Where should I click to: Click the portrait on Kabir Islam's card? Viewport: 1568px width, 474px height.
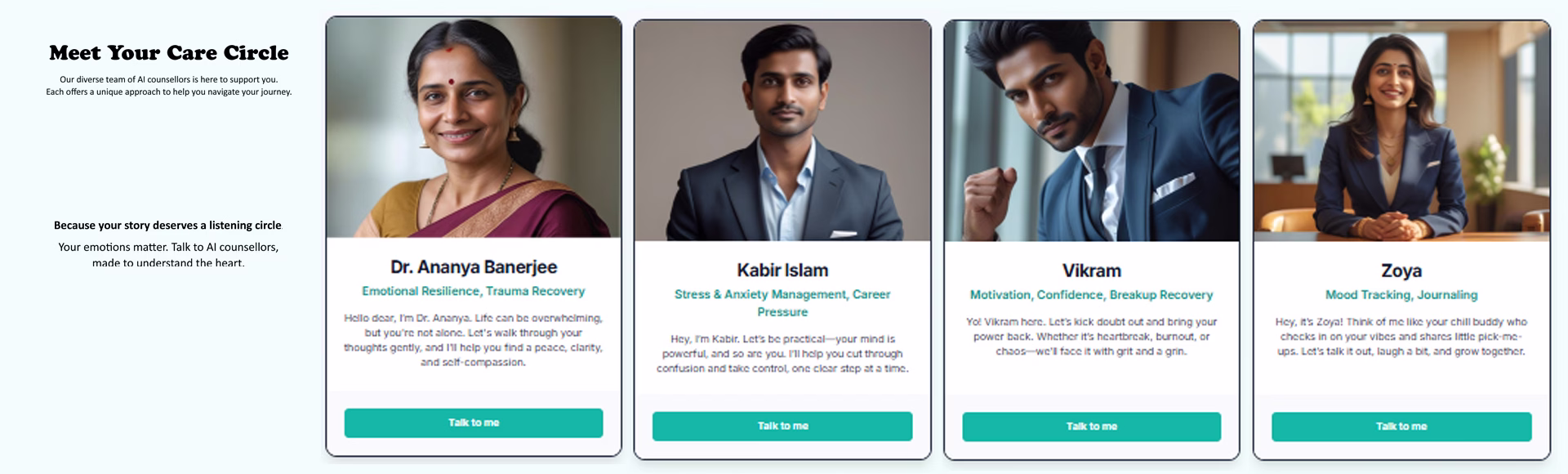(782, 132)
